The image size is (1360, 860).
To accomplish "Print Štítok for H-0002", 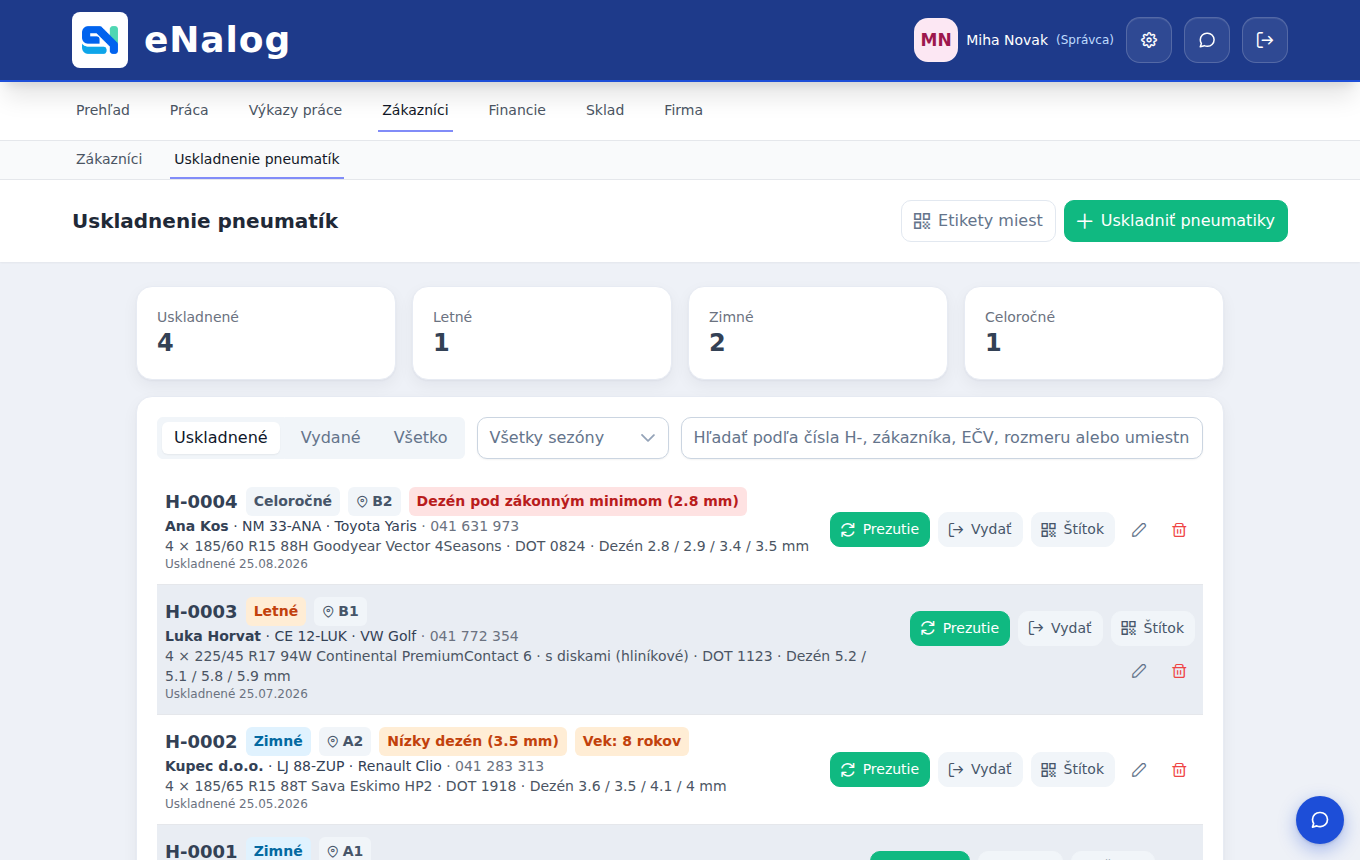I will tap(1073, 770).
